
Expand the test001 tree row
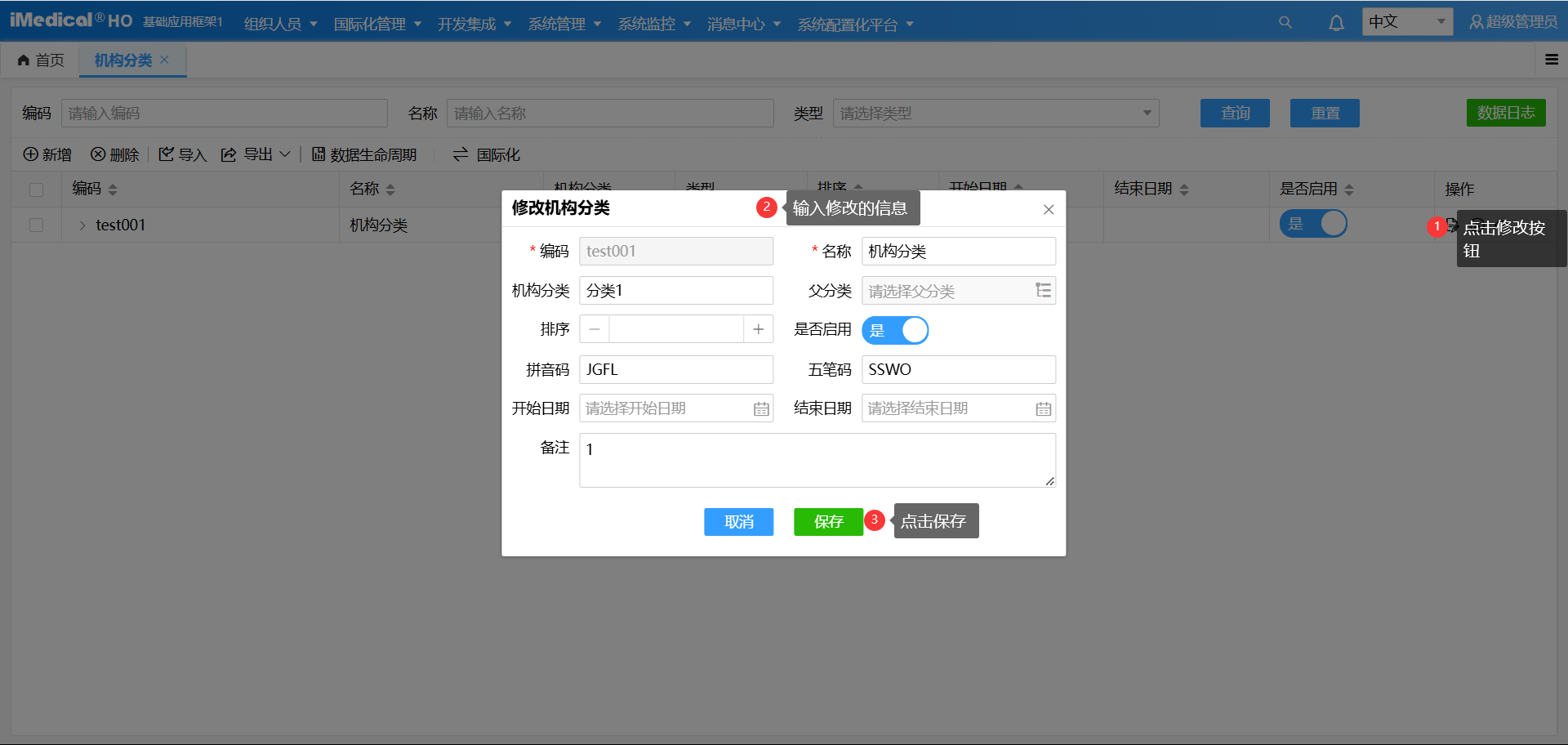82,225
